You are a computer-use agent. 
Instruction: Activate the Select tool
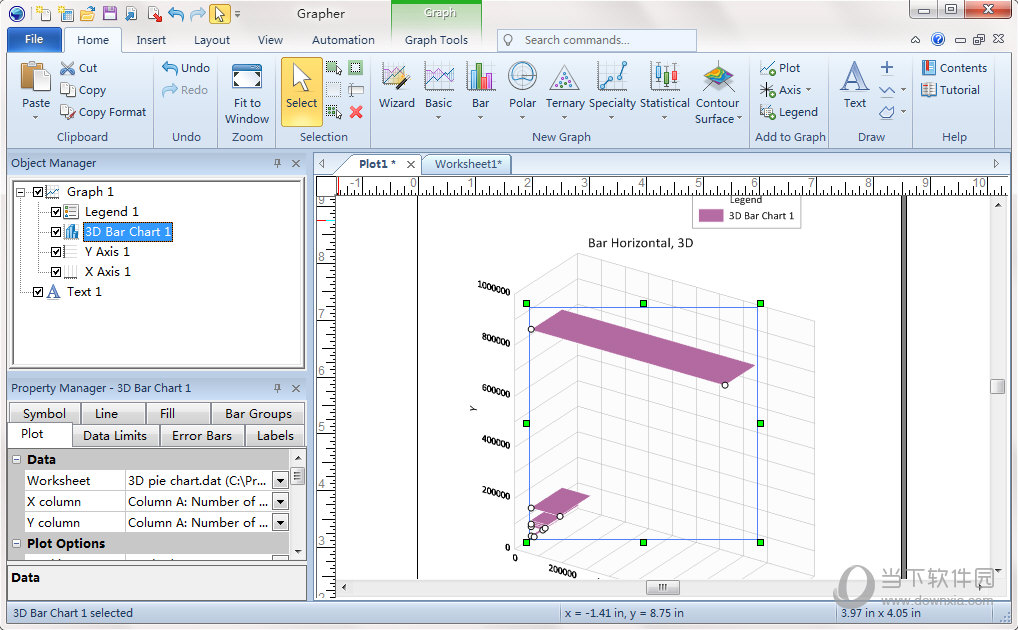pos(301,91)
